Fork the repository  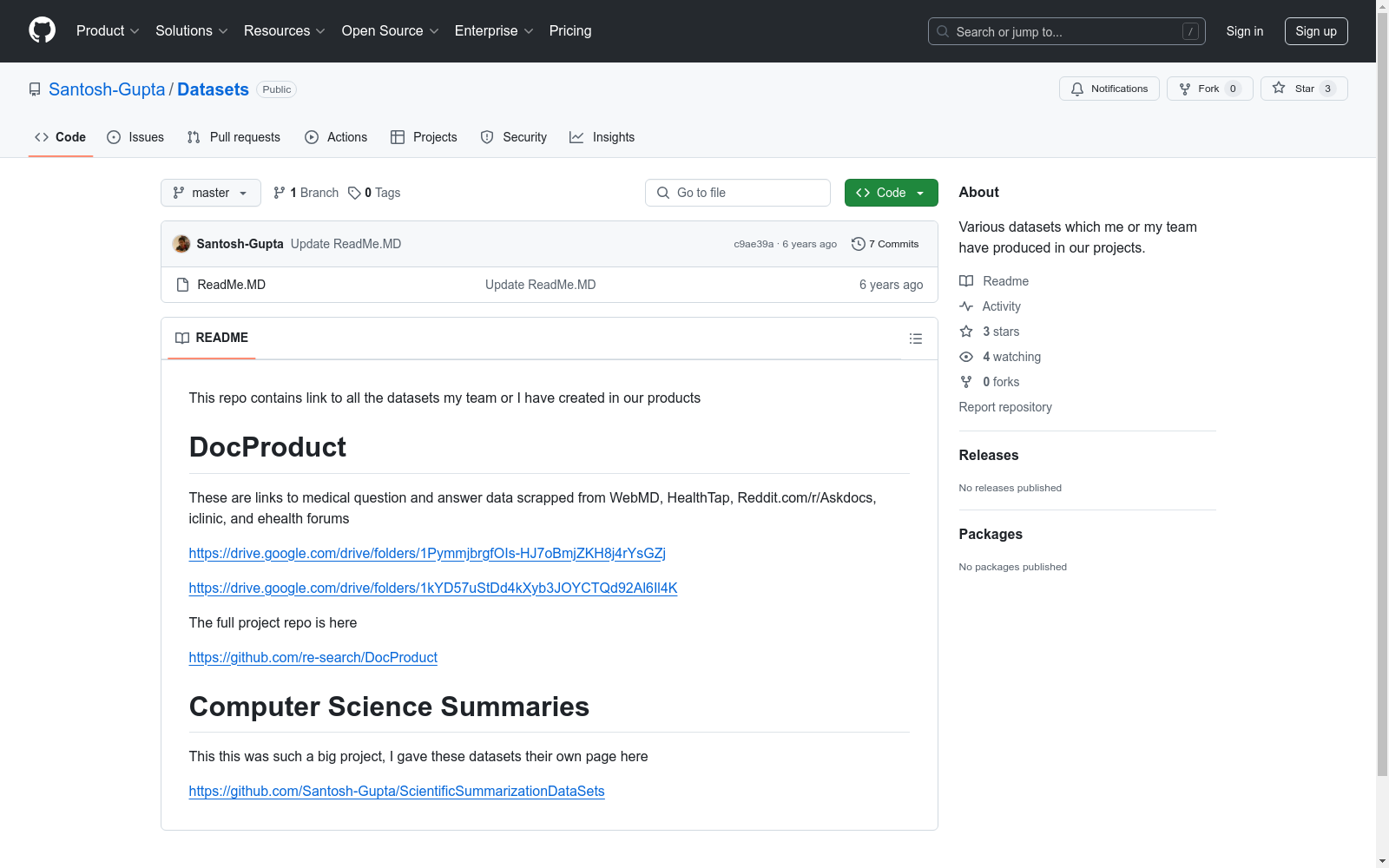coord(1209,89)
